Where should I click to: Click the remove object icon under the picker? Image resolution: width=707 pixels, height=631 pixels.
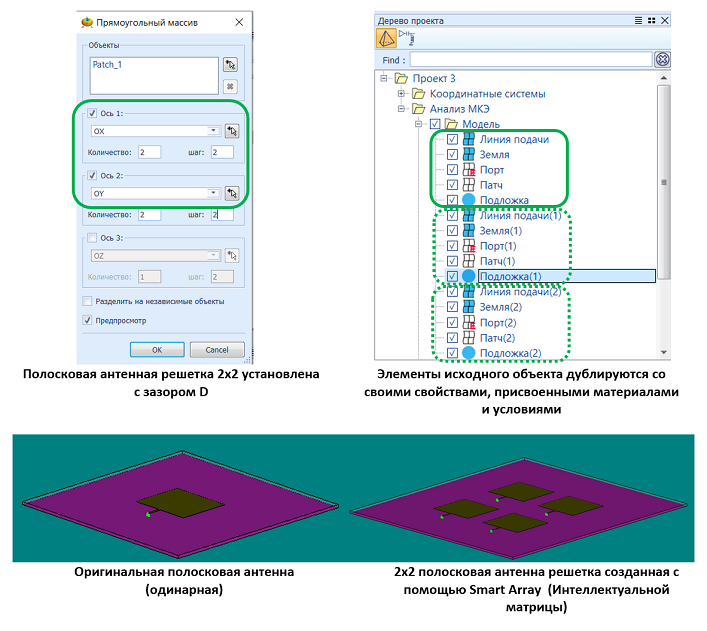[232, 86]
